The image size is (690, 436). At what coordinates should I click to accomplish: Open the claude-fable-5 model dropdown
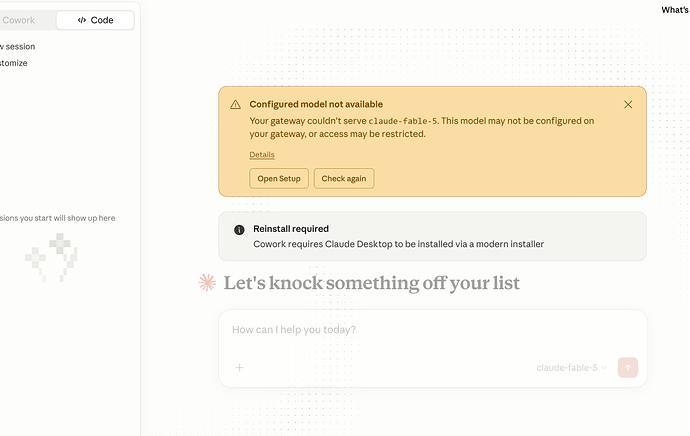coord(571,368)
